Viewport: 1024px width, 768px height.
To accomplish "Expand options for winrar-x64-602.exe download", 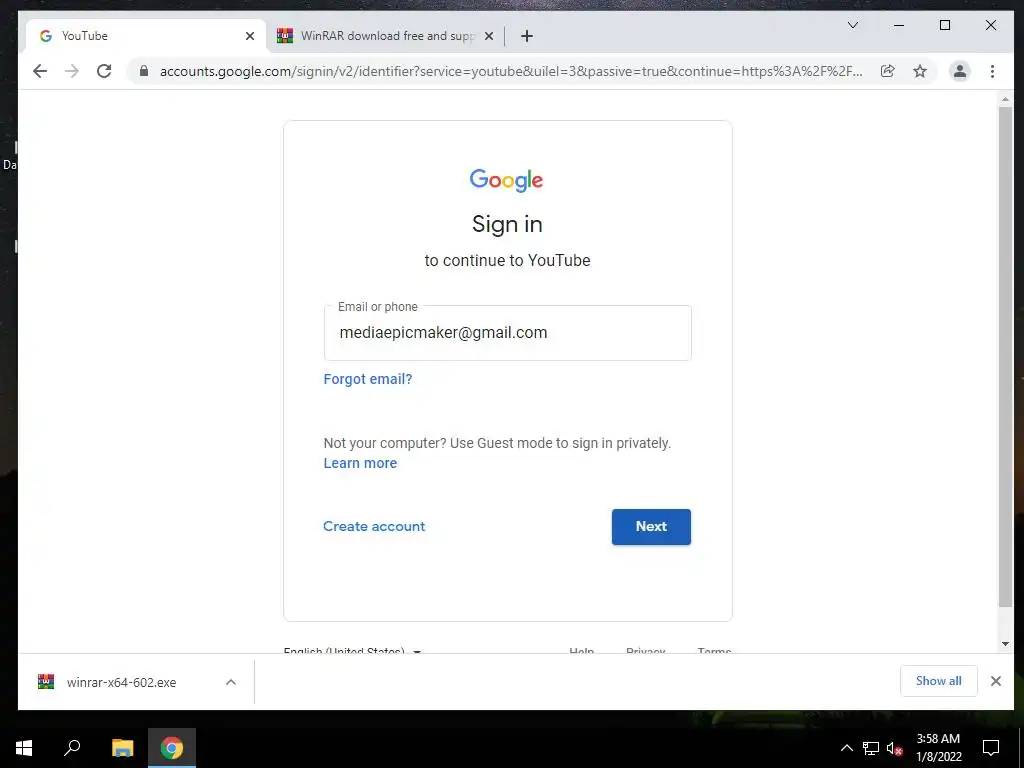I will [x=231, y=682].
